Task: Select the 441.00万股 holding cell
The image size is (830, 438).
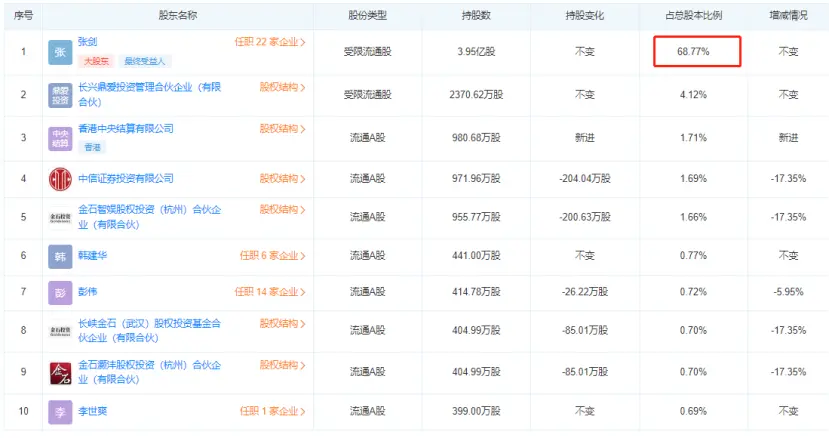Action: tap(476, 255)
